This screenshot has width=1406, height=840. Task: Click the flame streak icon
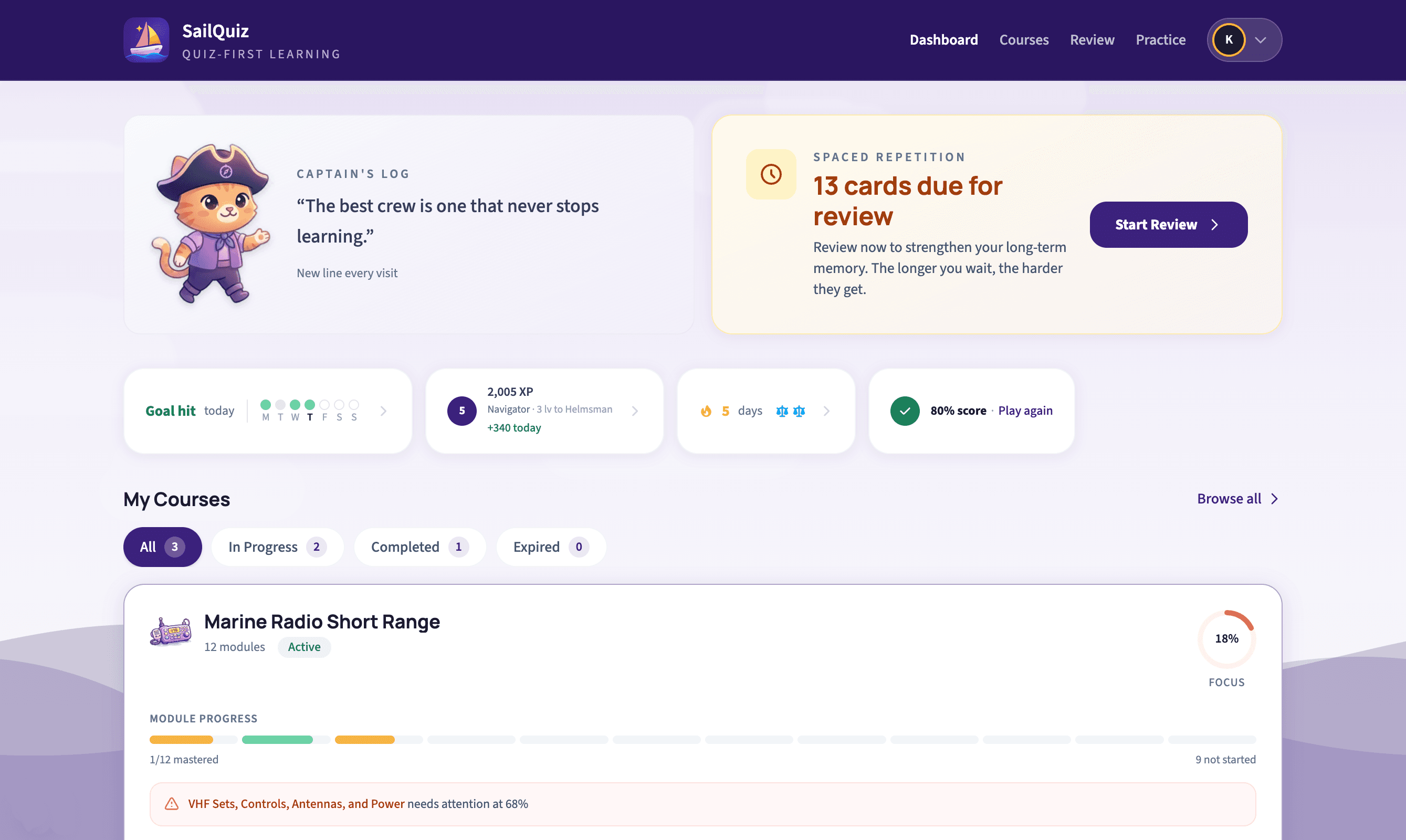click(706, 411)
